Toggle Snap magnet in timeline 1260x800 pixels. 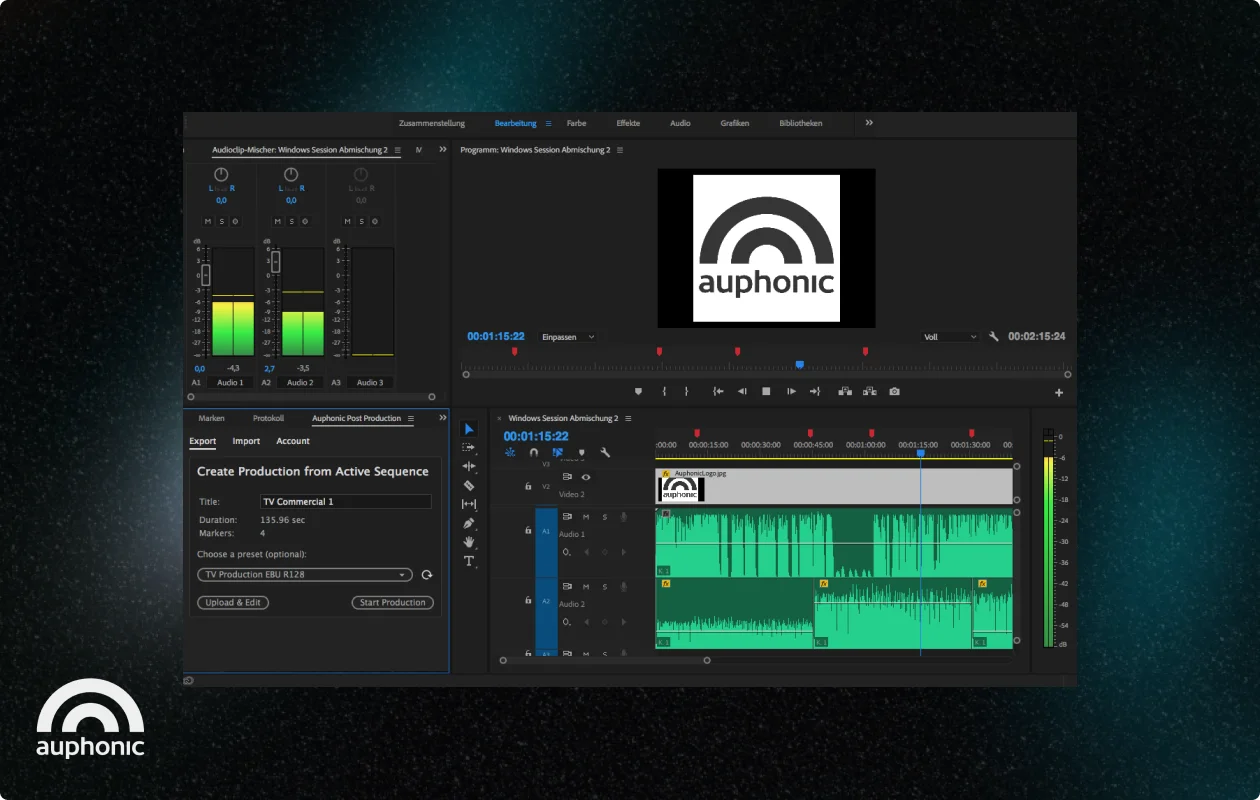(534, 452)
